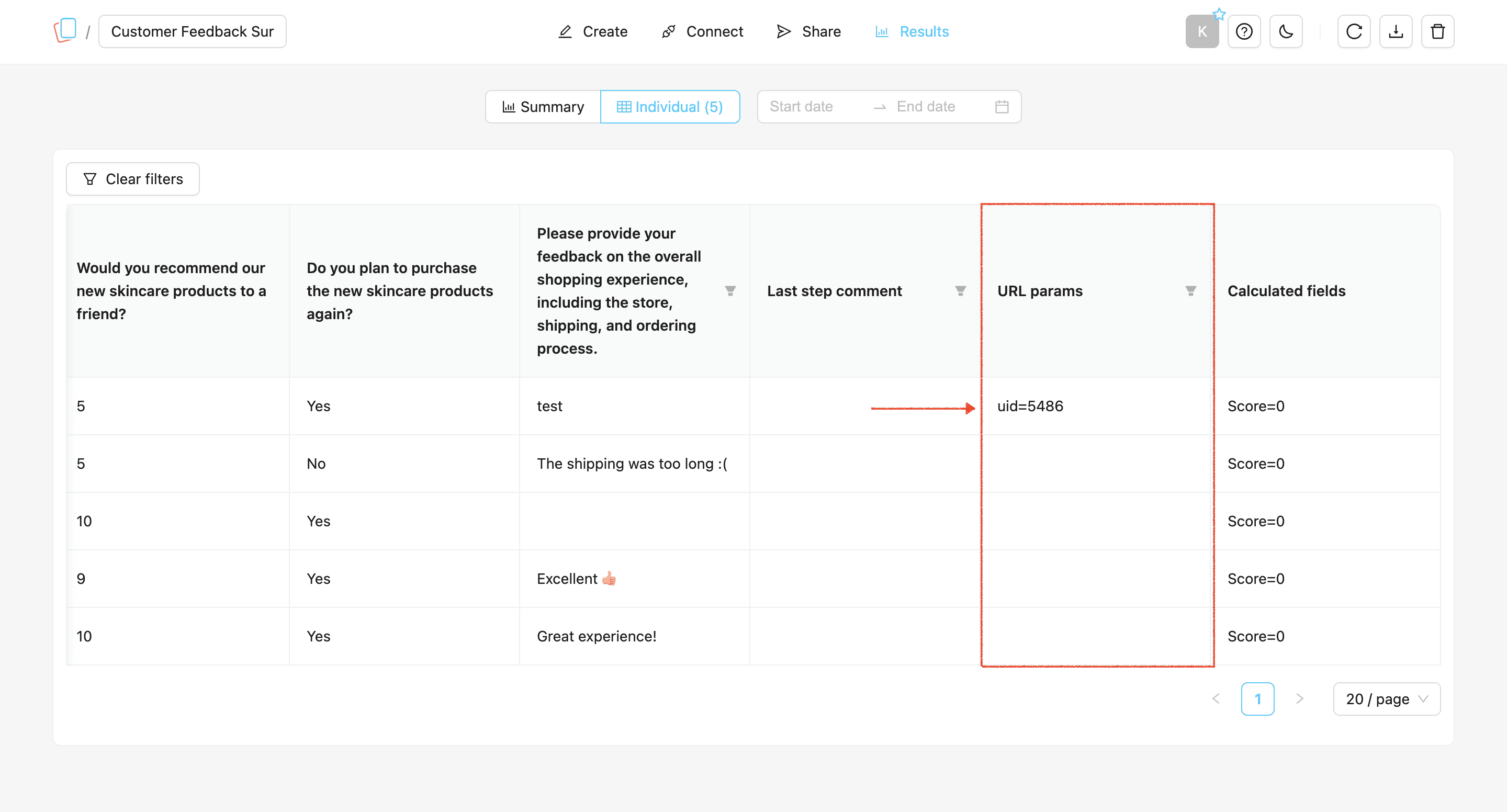
Task: Click the Clear filters button
Action: coord(133,179)
